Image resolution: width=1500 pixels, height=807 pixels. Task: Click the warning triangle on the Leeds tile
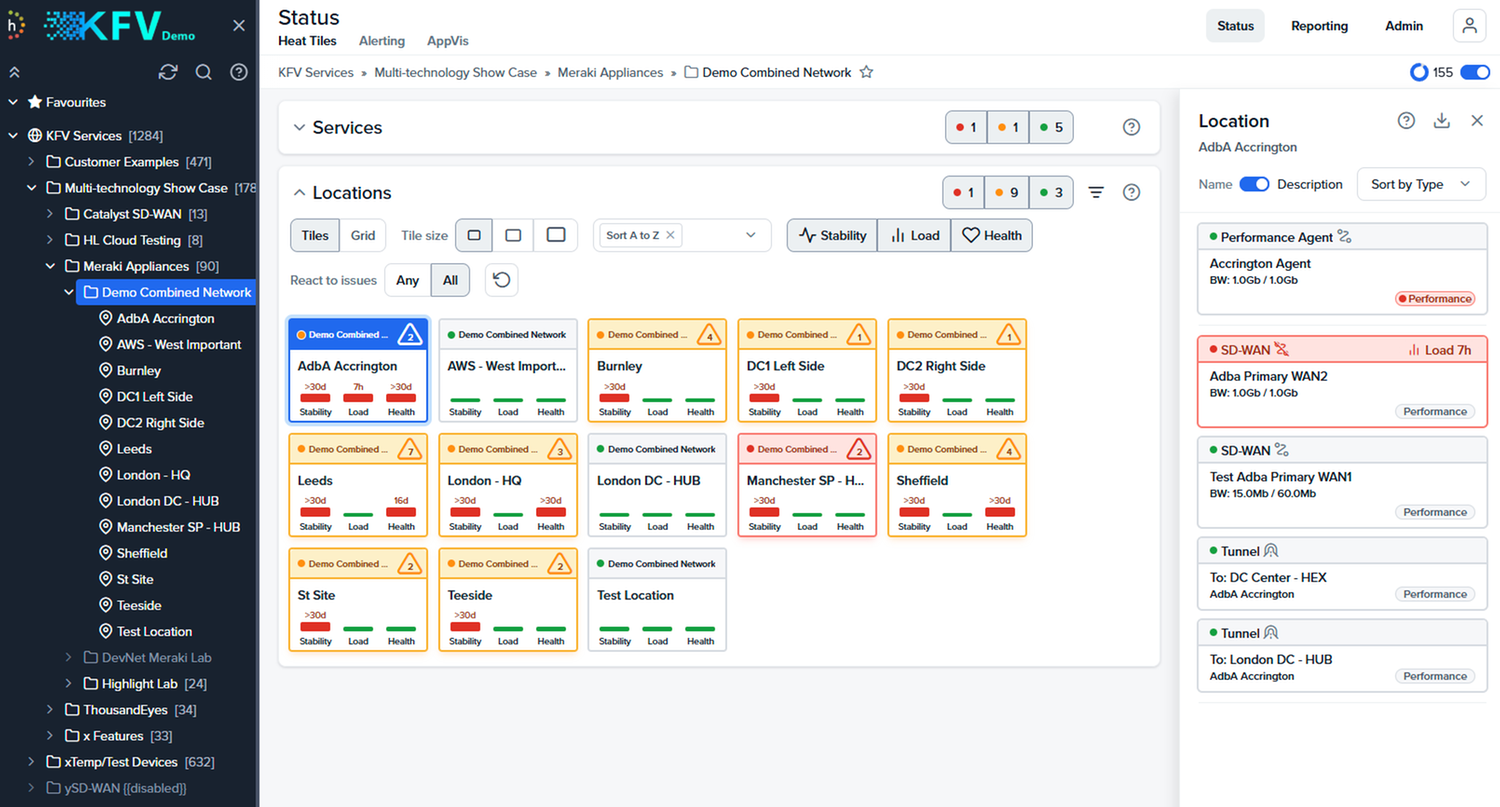point(410,449)
